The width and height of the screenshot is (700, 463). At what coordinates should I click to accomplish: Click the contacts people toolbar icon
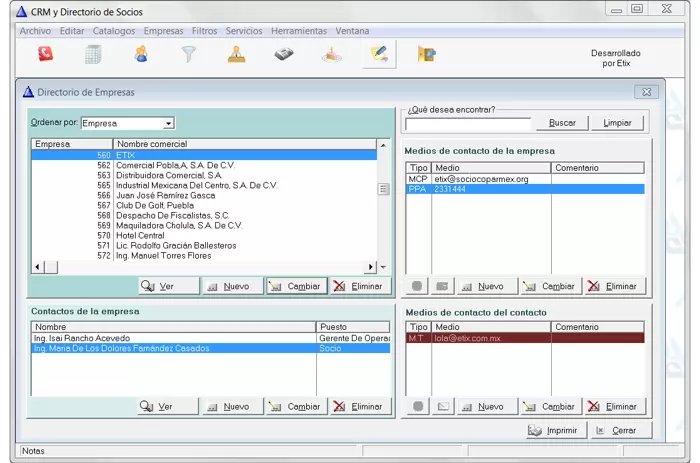pyautogui.click(x=141, y=55)
